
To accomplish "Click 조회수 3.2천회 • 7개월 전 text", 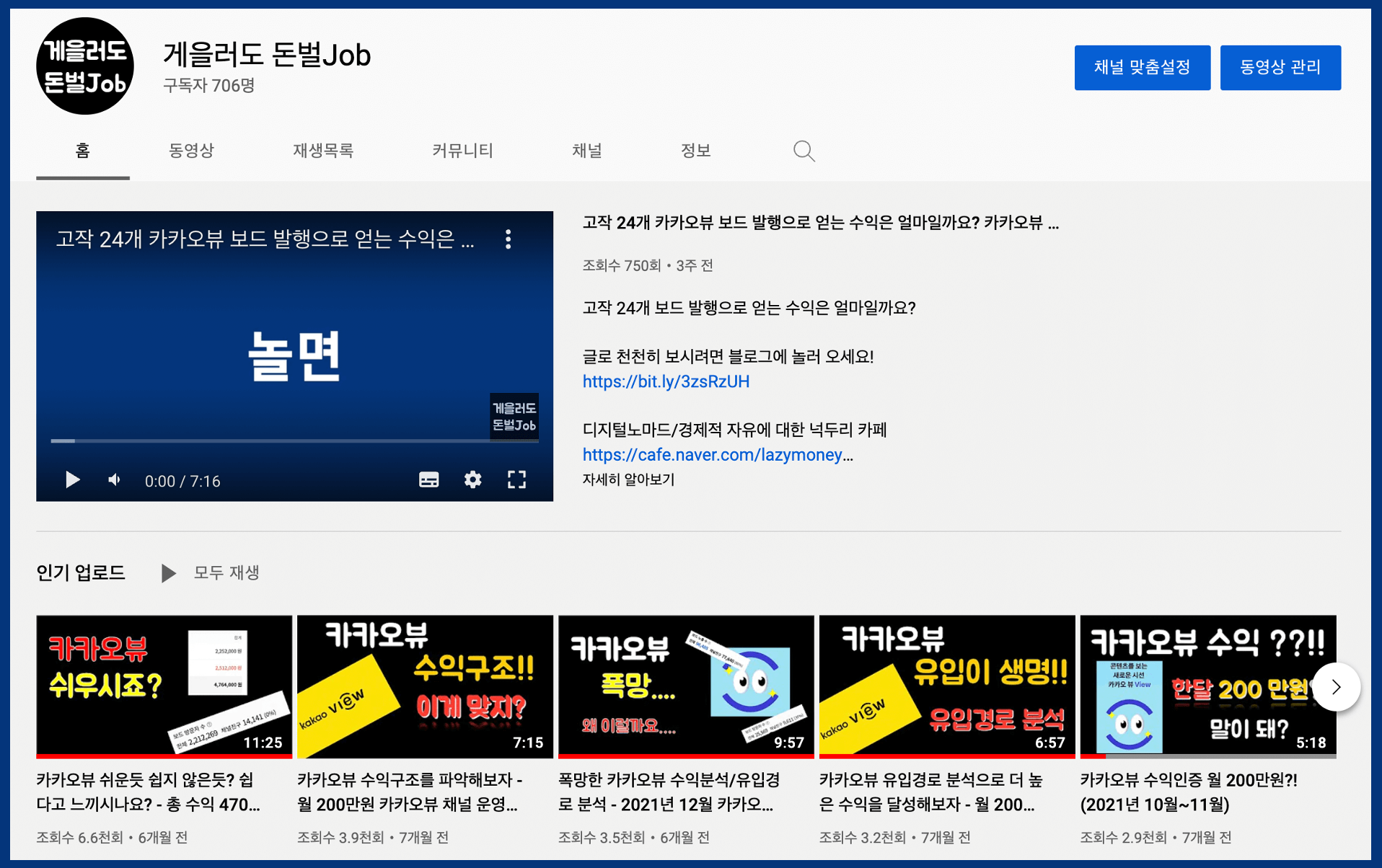I will tap(895, 838).
